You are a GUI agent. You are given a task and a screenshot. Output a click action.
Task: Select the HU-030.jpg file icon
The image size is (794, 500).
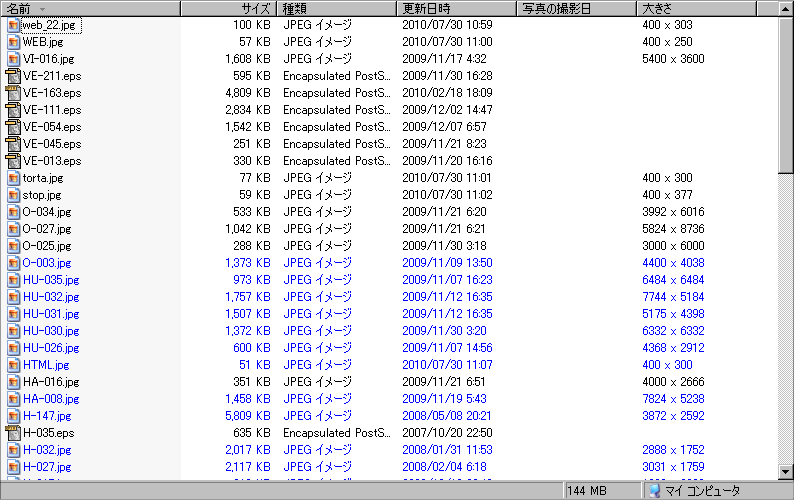pyautogui.click(x=14, y=331)
